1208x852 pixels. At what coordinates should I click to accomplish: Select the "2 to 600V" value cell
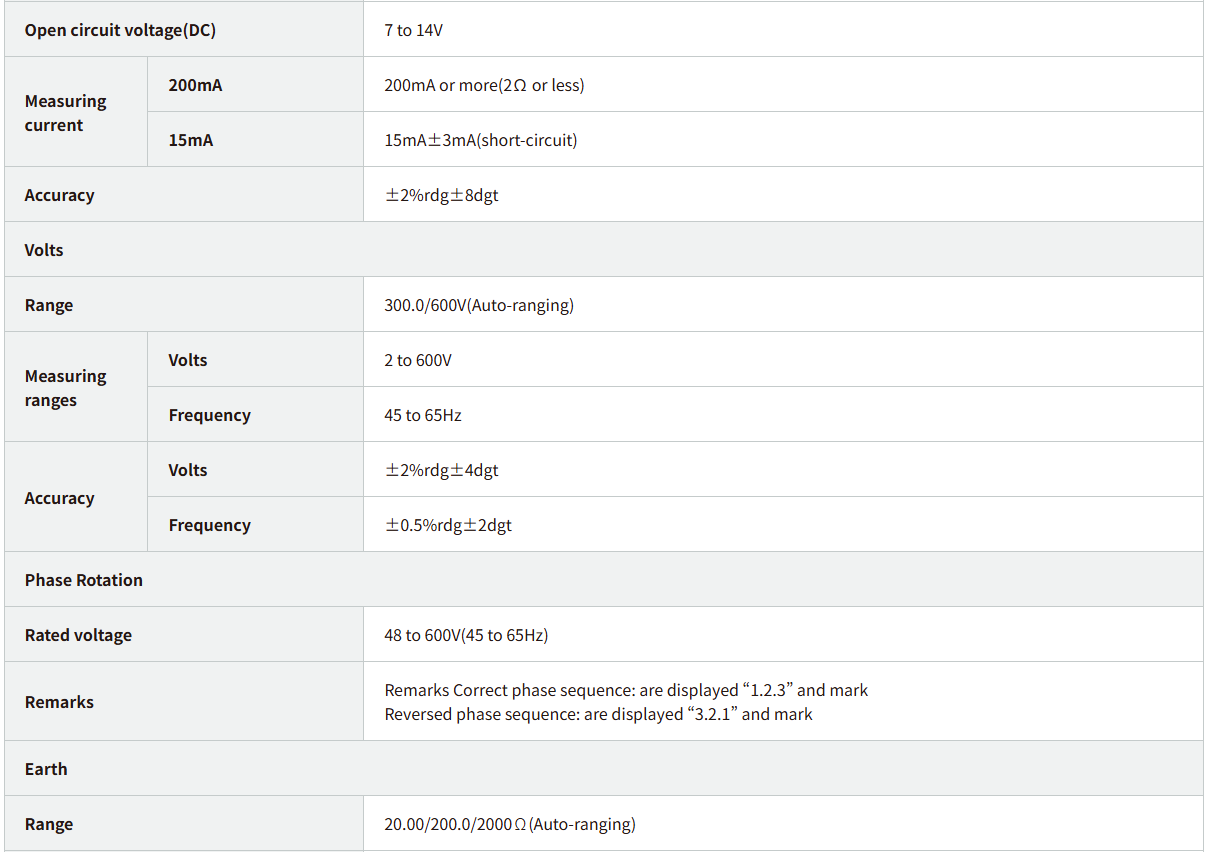(x=418, y=360)
